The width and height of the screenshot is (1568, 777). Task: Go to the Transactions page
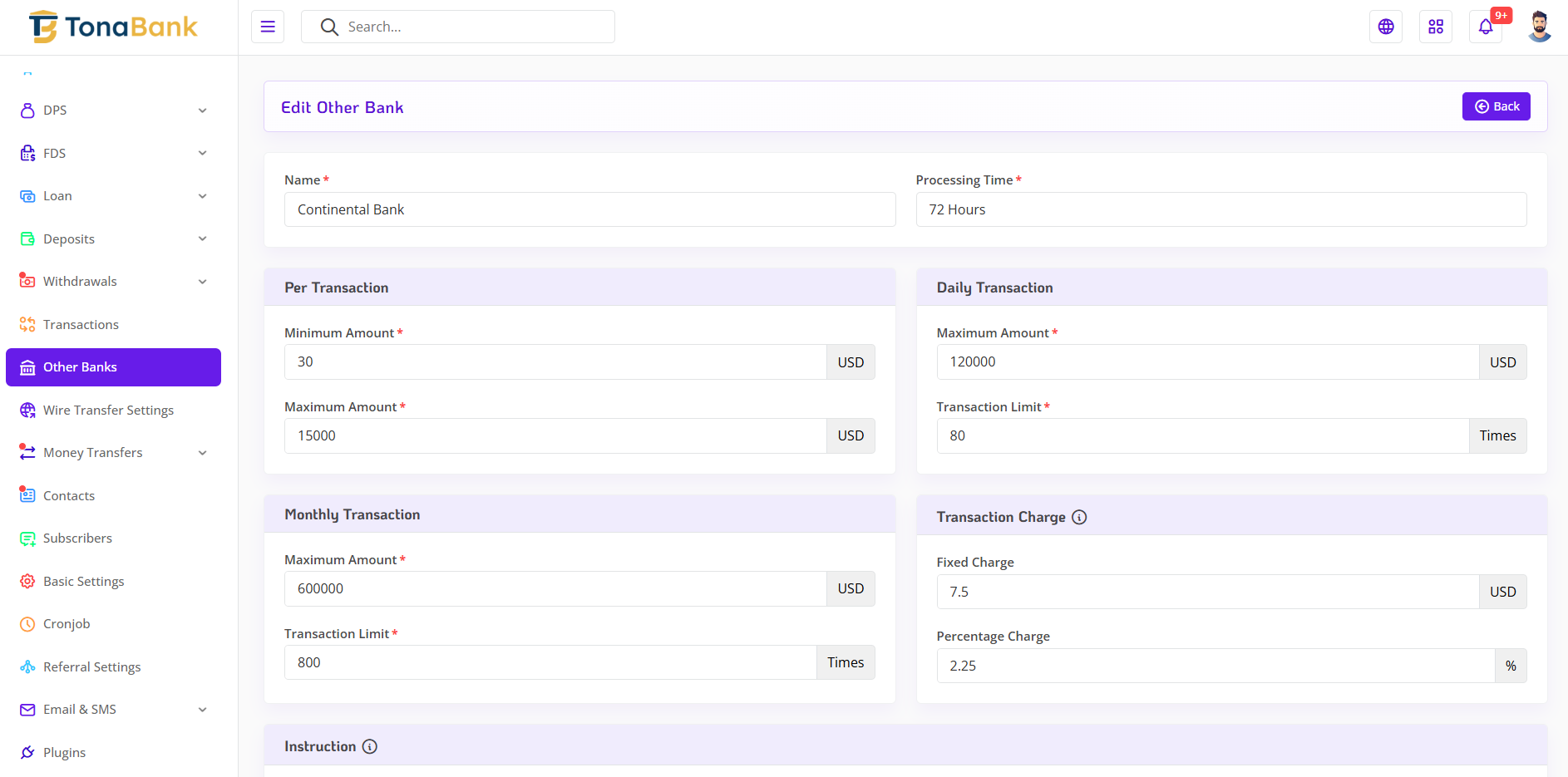pyautogui.click(x=81, y=325)
